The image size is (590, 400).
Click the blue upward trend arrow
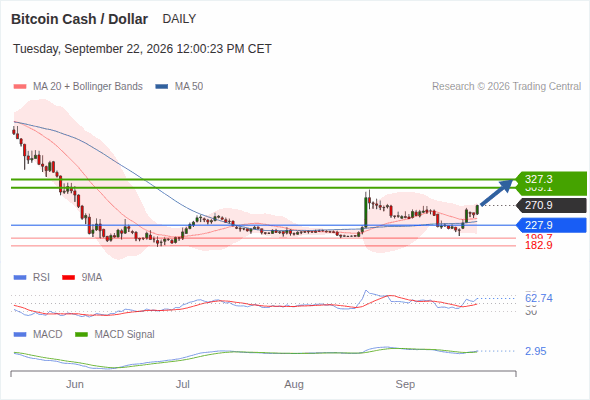point(497,192)
